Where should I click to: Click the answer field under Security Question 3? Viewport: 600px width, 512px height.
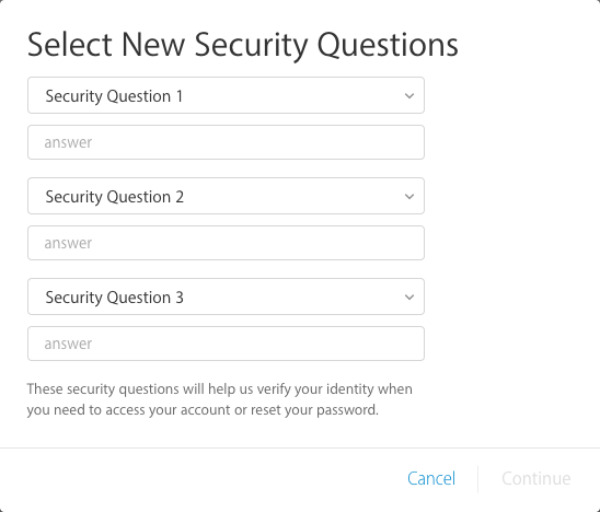(x=226, y=343)
